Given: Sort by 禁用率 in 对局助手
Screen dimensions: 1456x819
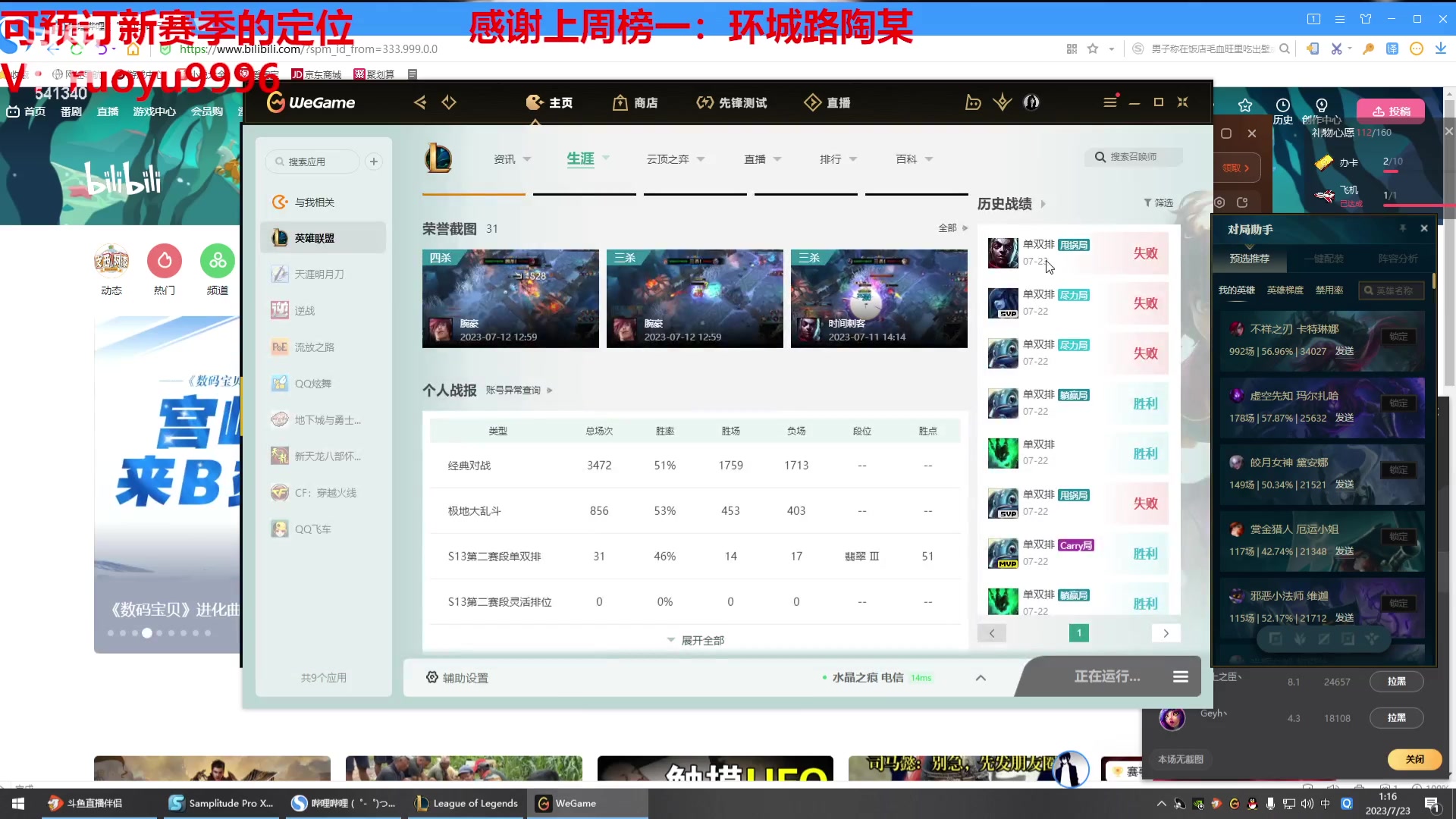Looking at the screenshot, I should point(1329,290).
